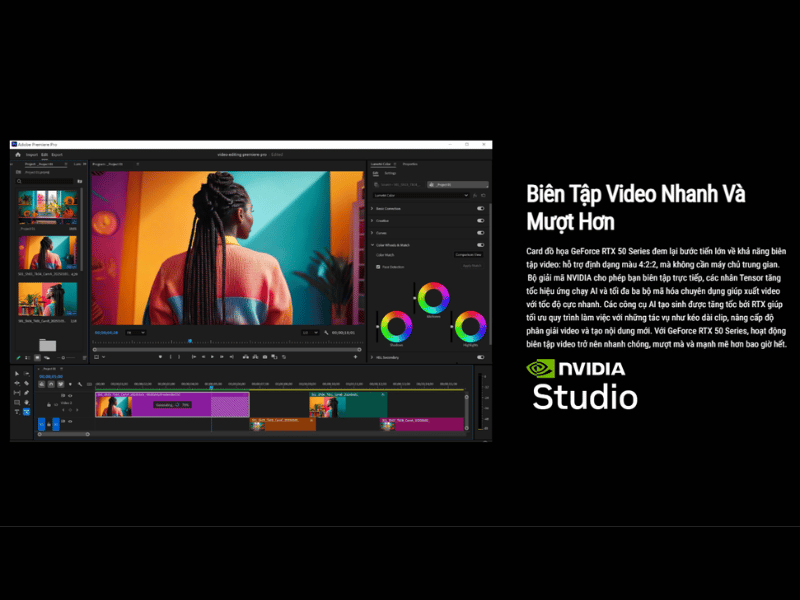800x600 pixels.
Task: Open the 1/2 playback resolution dropdown
Action: tap(310, 333)
